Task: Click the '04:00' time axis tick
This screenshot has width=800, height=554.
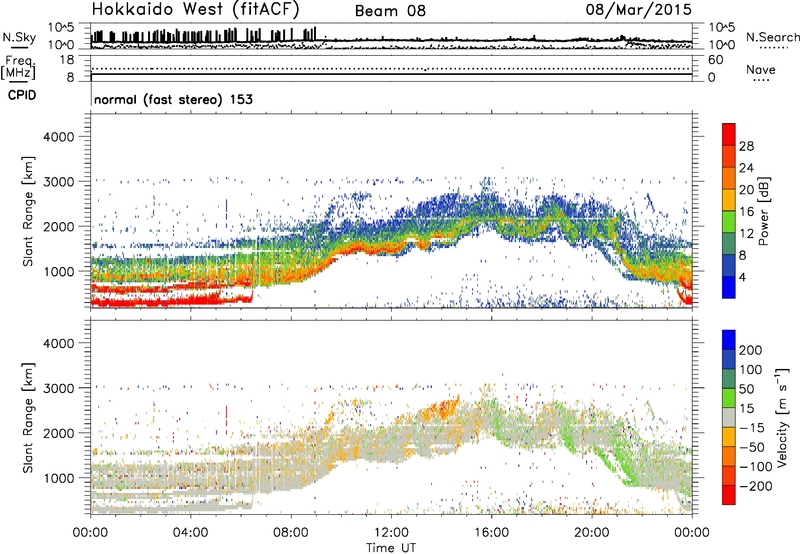Action: [191, 533]
